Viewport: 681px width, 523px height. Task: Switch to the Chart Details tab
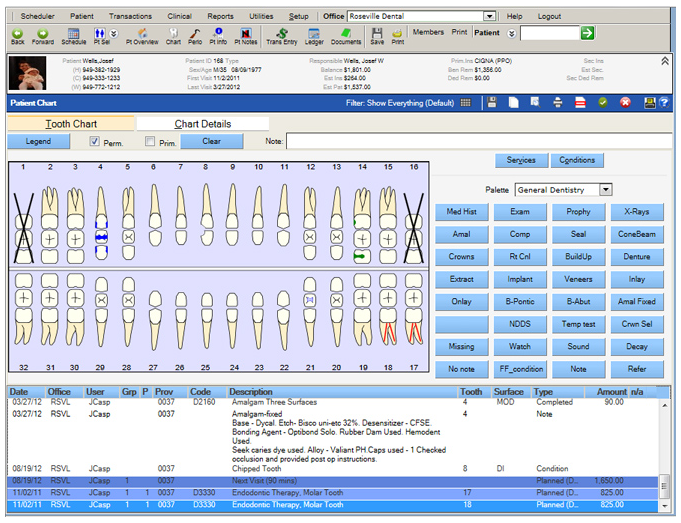click(203, 124)
